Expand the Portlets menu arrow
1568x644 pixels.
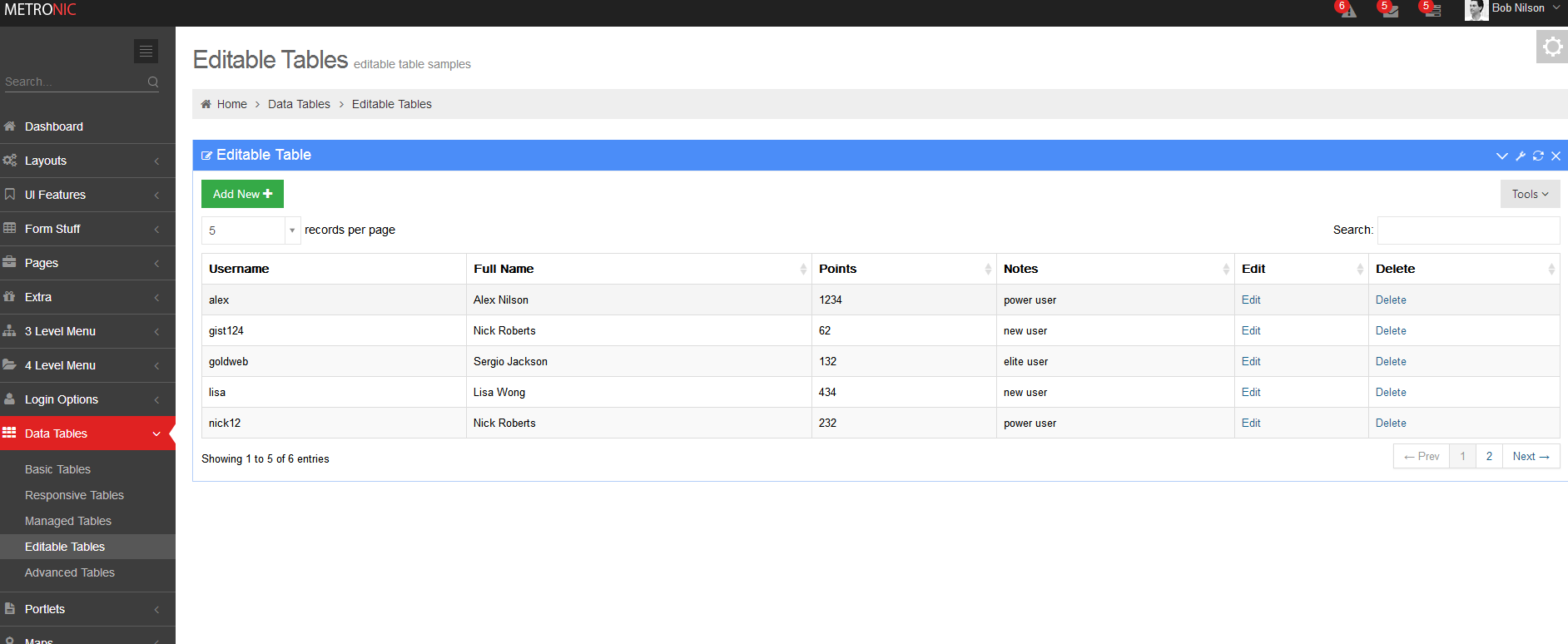point(156,610)
